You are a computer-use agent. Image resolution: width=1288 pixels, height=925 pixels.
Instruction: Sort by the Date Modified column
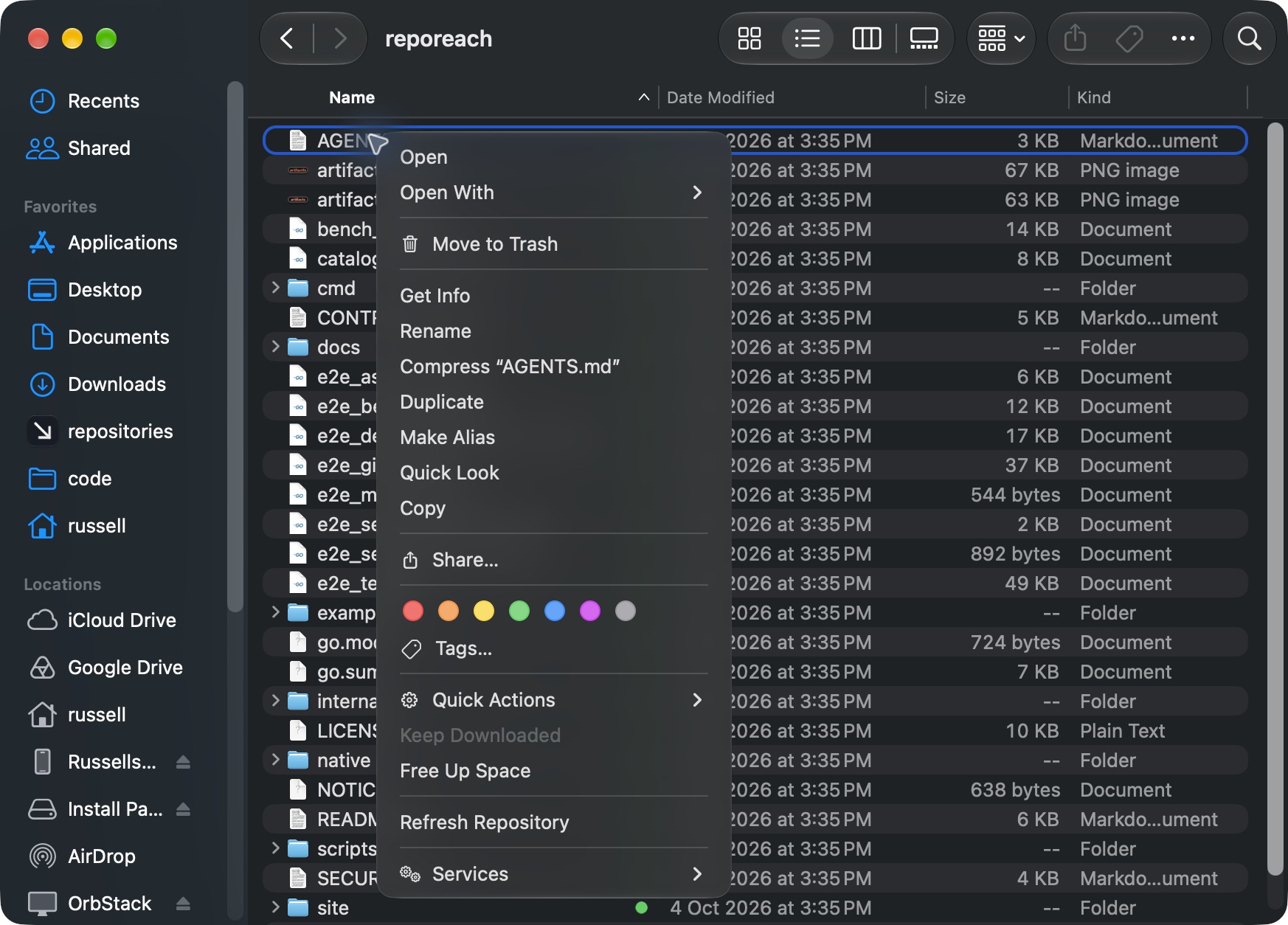792,97
